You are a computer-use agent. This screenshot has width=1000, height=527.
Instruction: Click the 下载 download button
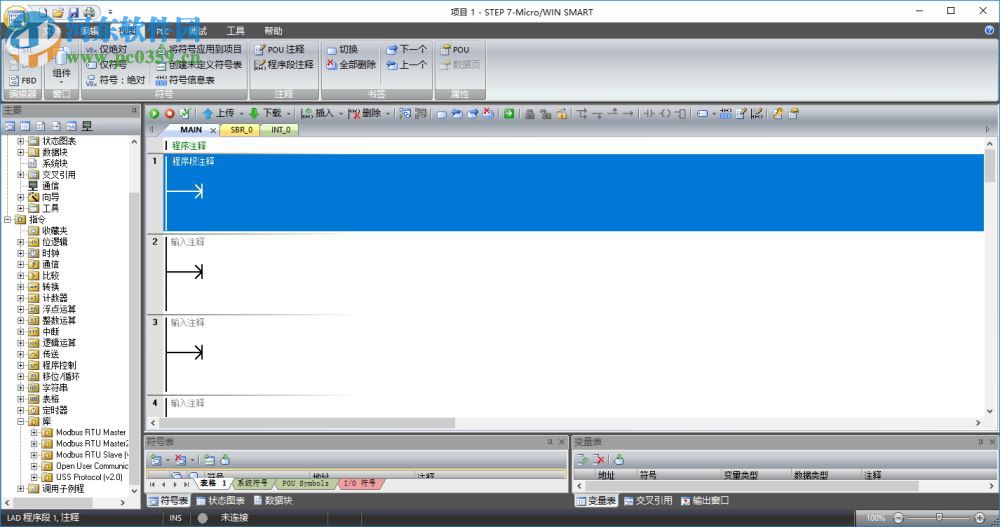(x=265, y=114)
